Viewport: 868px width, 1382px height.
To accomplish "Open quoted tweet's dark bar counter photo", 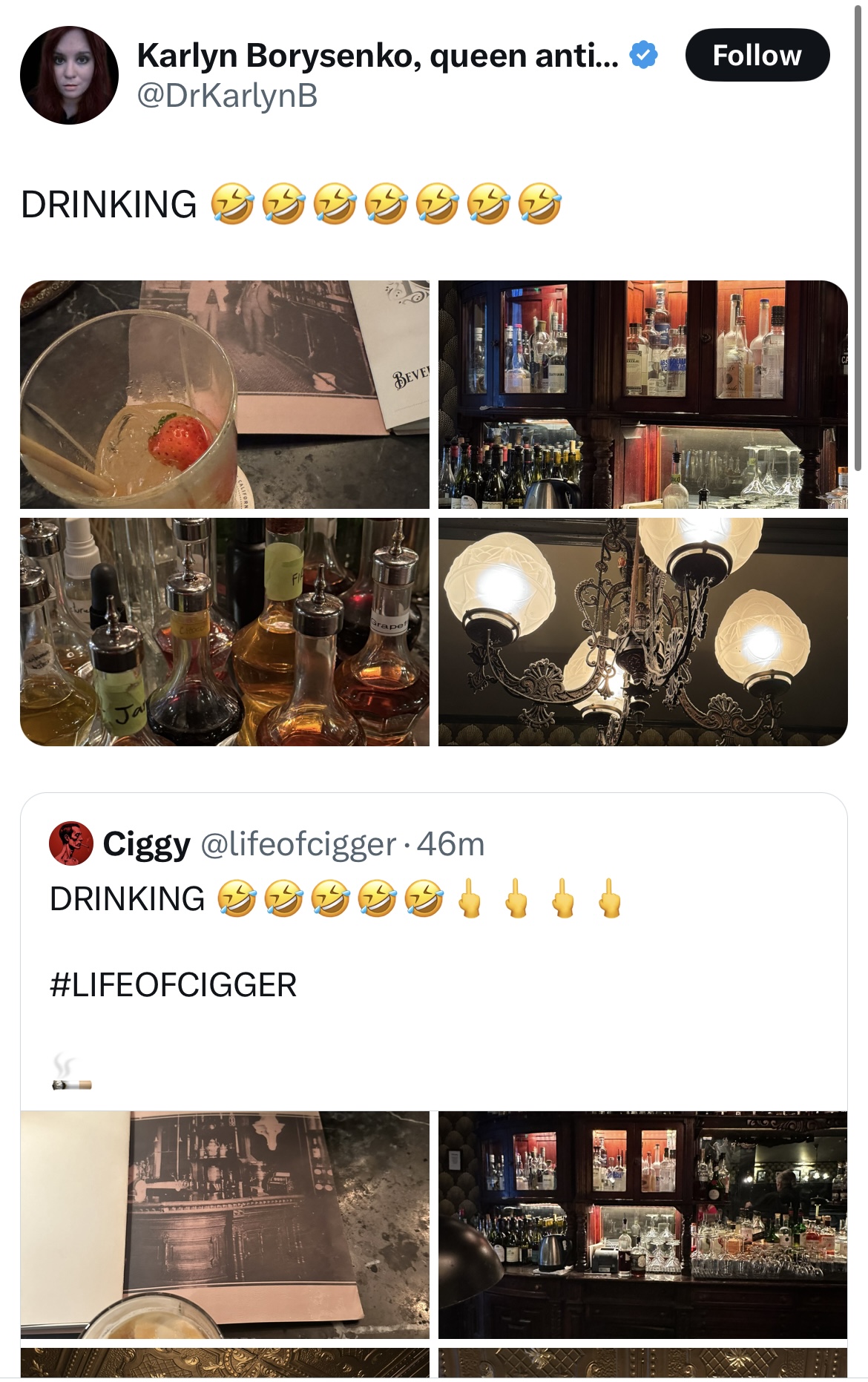I will click(642, 1225).
